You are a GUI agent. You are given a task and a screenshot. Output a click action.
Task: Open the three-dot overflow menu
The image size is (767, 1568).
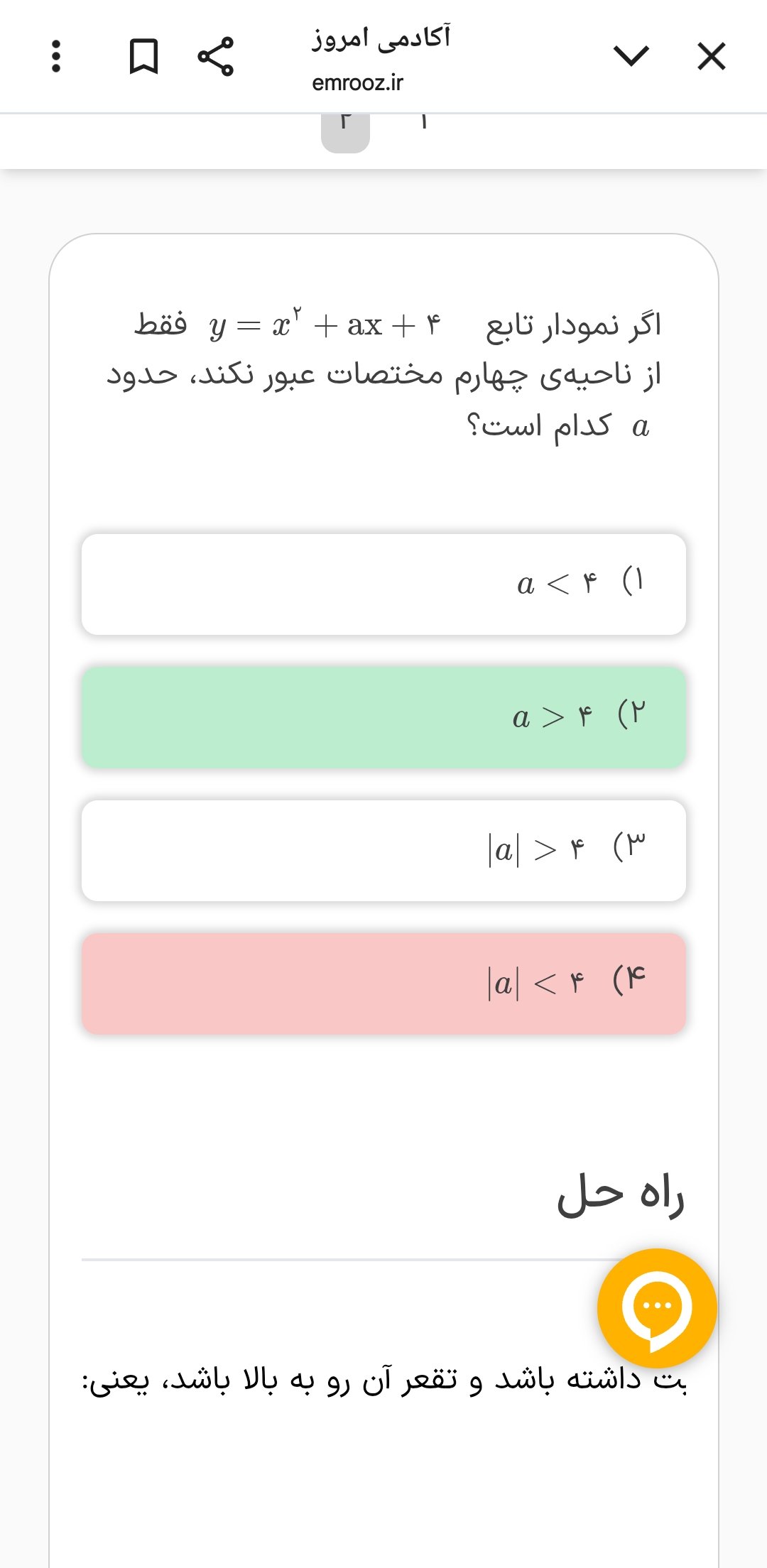[x=56, y=56]
